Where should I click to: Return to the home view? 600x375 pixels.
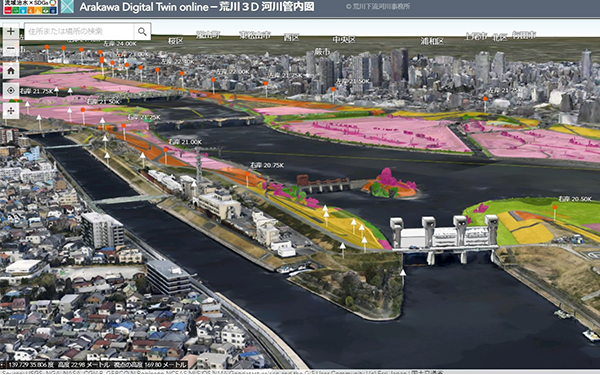(x=11, y=71)
